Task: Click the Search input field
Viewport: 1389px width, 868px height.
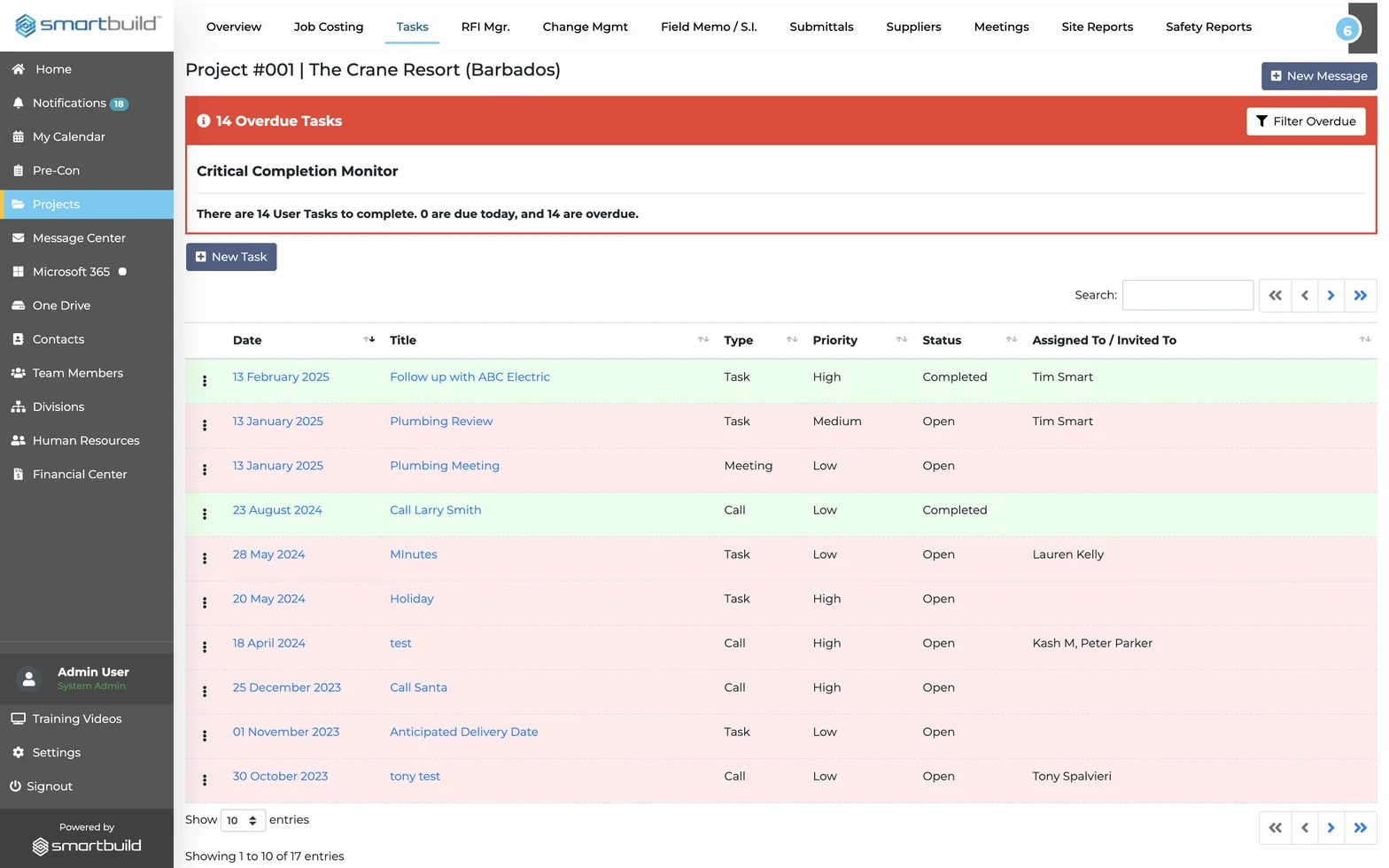Action: 1188,295
